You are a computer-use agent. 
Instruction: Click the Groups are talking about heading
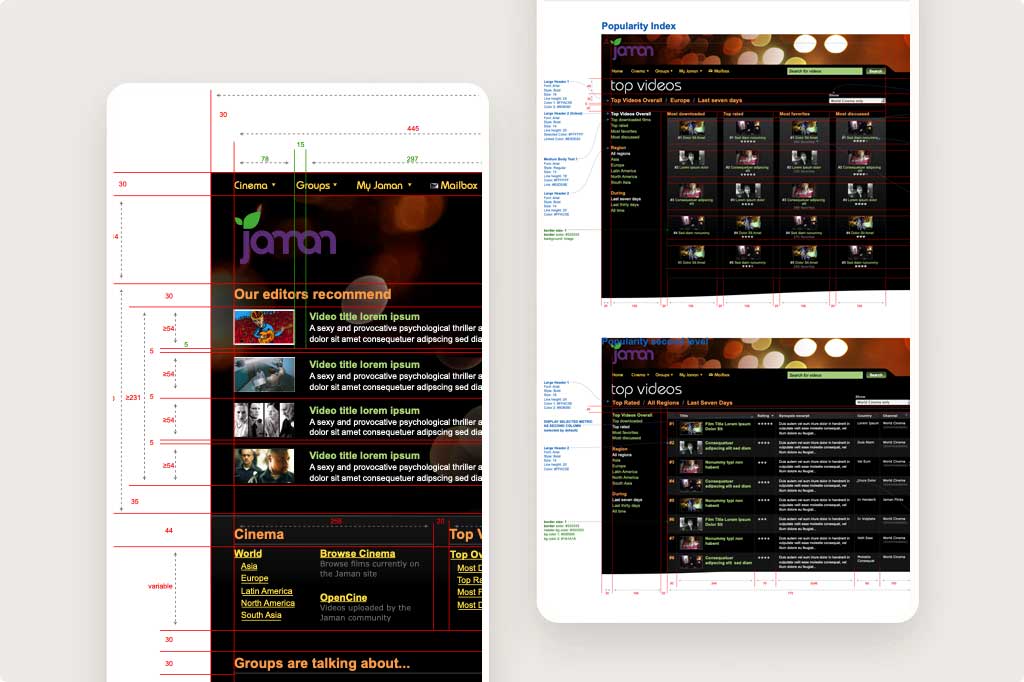[322, 663]
